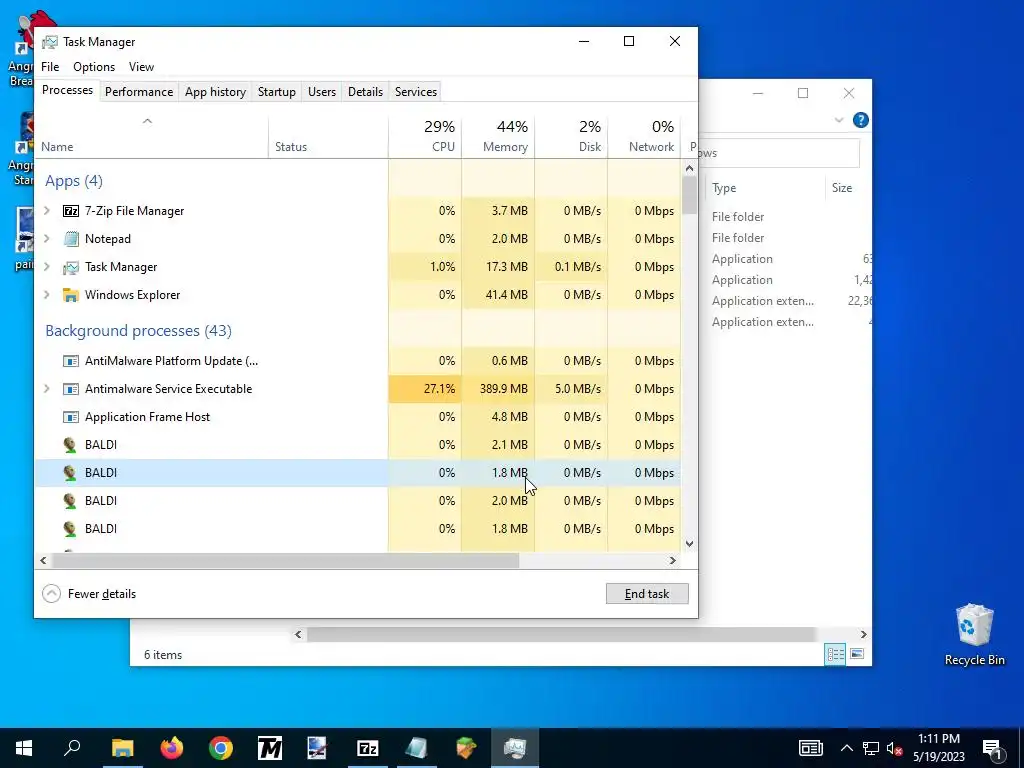
Task: Click the Notepad process icon
Action: point(71,239)
